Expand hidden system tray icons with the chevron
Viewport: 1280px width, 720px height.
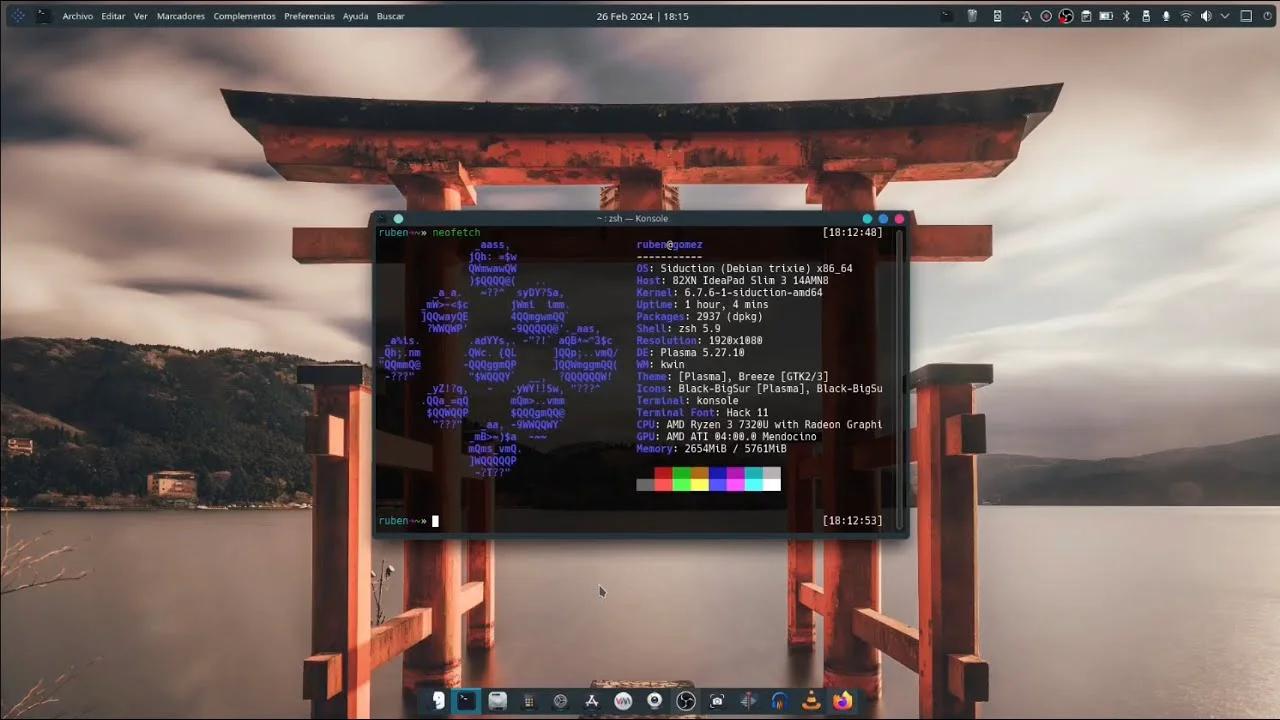(x=1224, y=16)
